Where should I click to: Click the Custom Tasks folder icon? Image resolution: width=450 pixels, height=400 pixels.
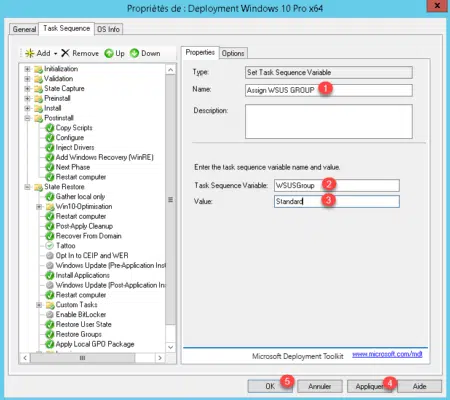50,305
